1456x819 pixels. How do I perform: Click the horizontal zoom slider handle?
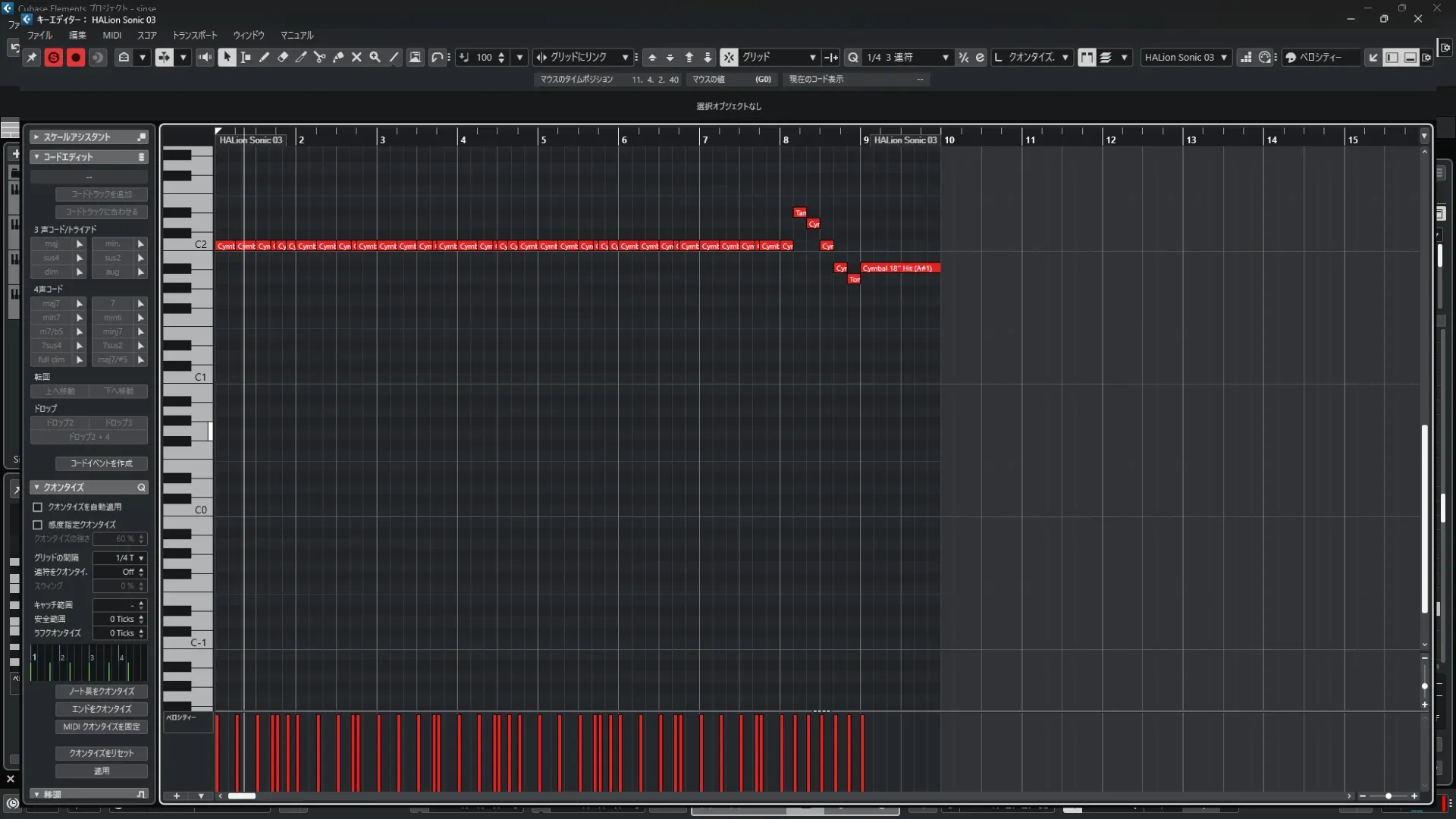coord(1389,796)
